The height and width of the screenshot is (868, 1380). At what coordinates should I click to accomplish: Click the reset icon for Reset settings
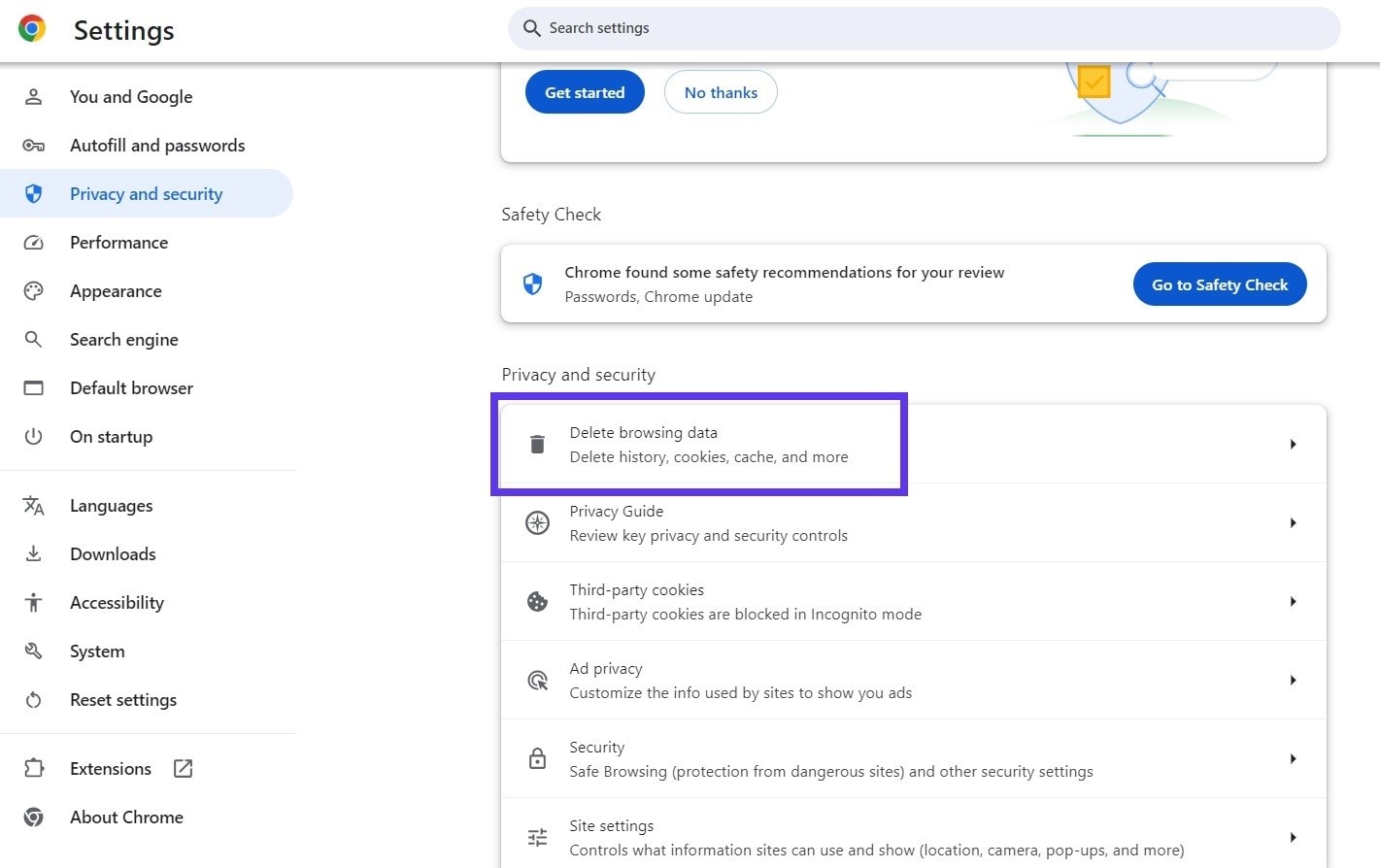(33, 699)
